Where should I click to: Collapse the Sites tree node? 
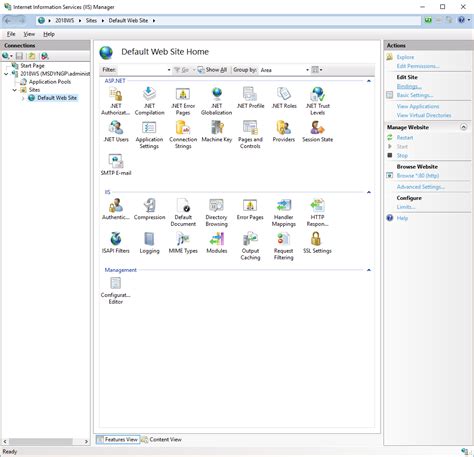[x=15, y=90]
